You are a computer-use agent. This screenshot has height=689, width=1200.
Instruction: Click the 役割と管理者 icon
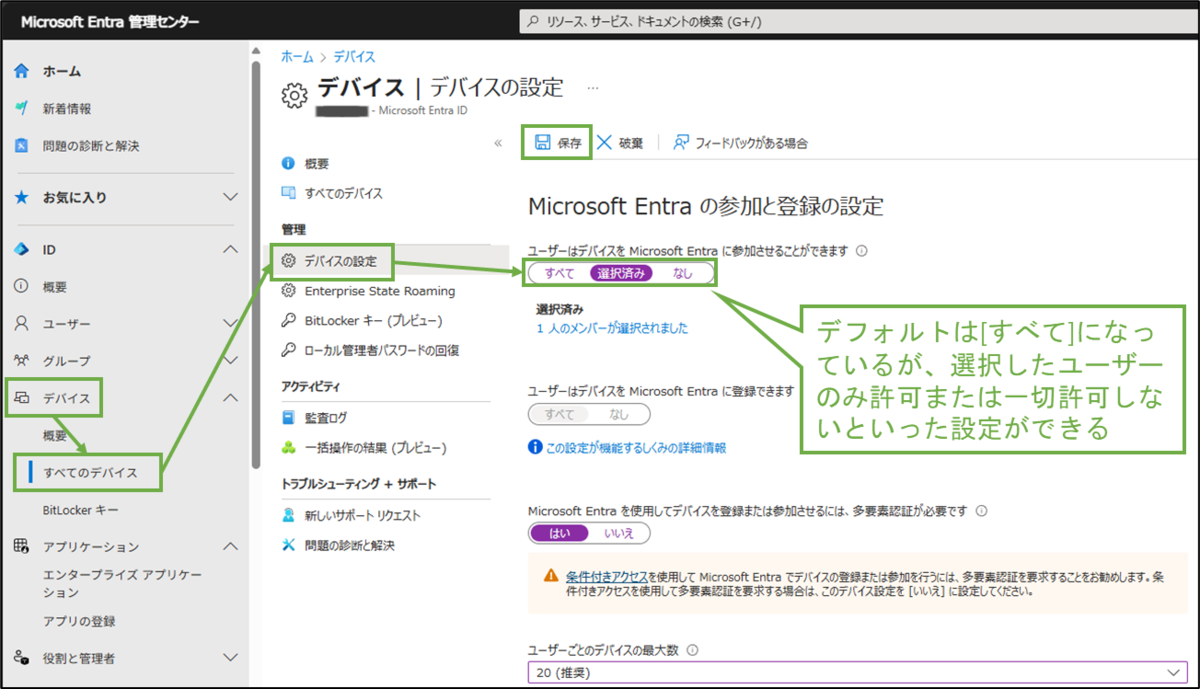click(21, 658)
